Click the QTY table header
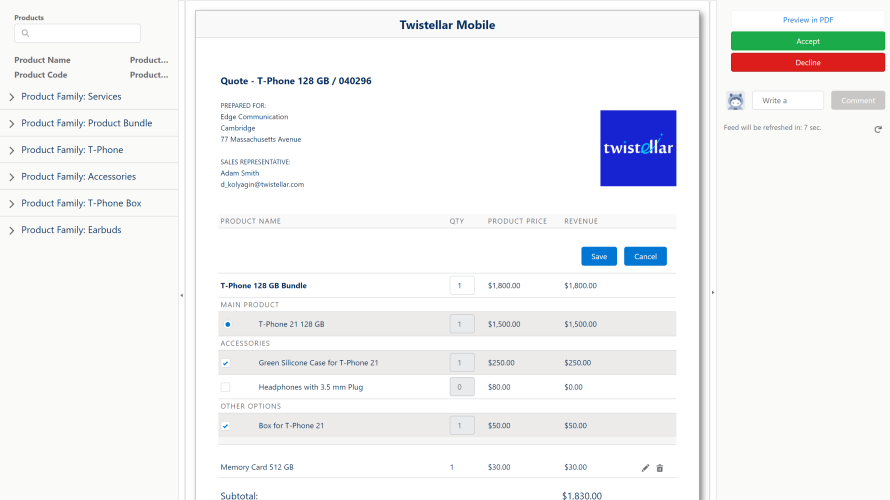Screen dimensions: 890x500 click(x=457, y=221)
